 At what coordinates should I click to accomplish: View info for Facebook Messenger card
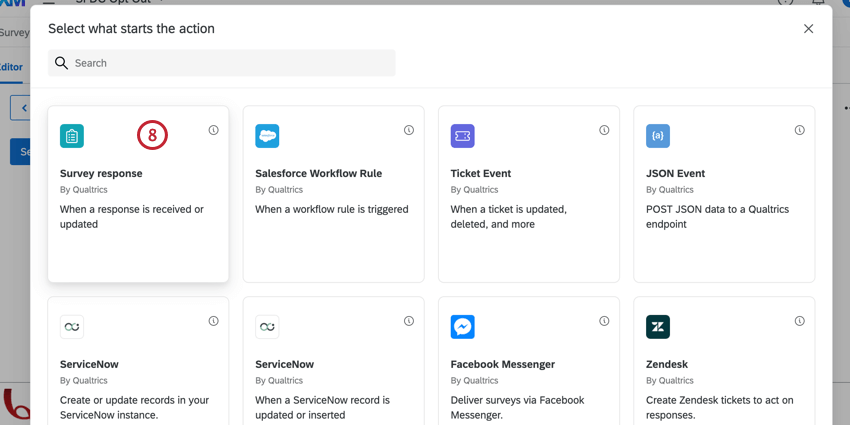(x=604, y=321)
